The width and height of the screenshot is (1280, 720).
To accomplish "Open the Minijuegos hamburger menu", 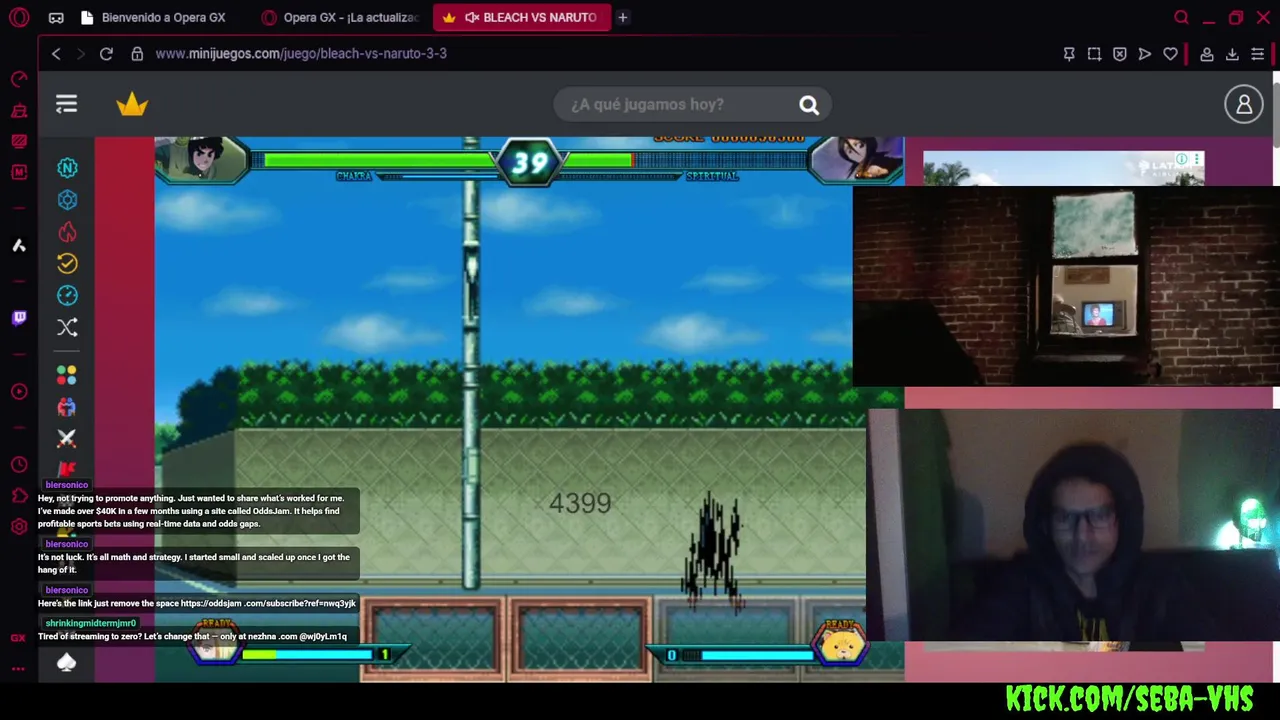I will 66,104.
